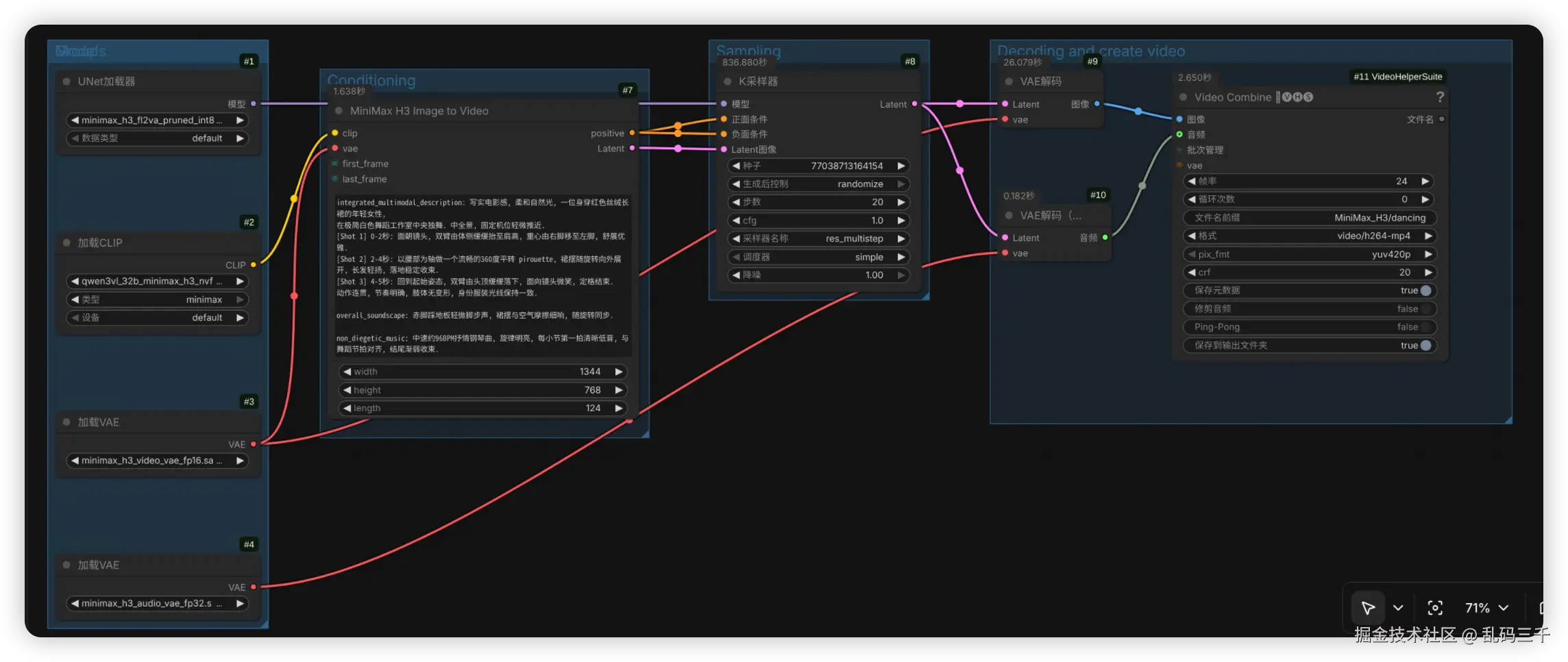Click the positive output port on MiniMax node

point(632,133)
